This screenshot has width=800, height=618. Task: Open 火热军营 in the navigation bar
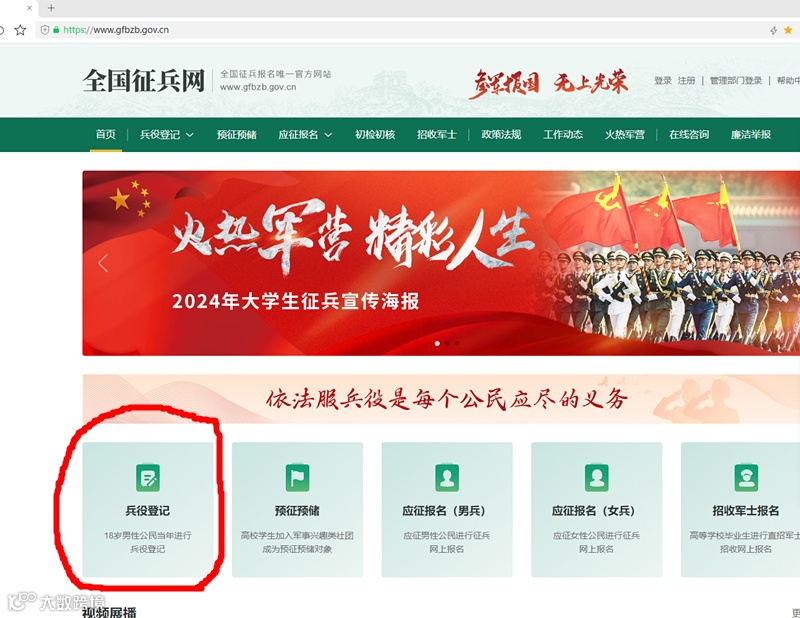pos(624,135)
